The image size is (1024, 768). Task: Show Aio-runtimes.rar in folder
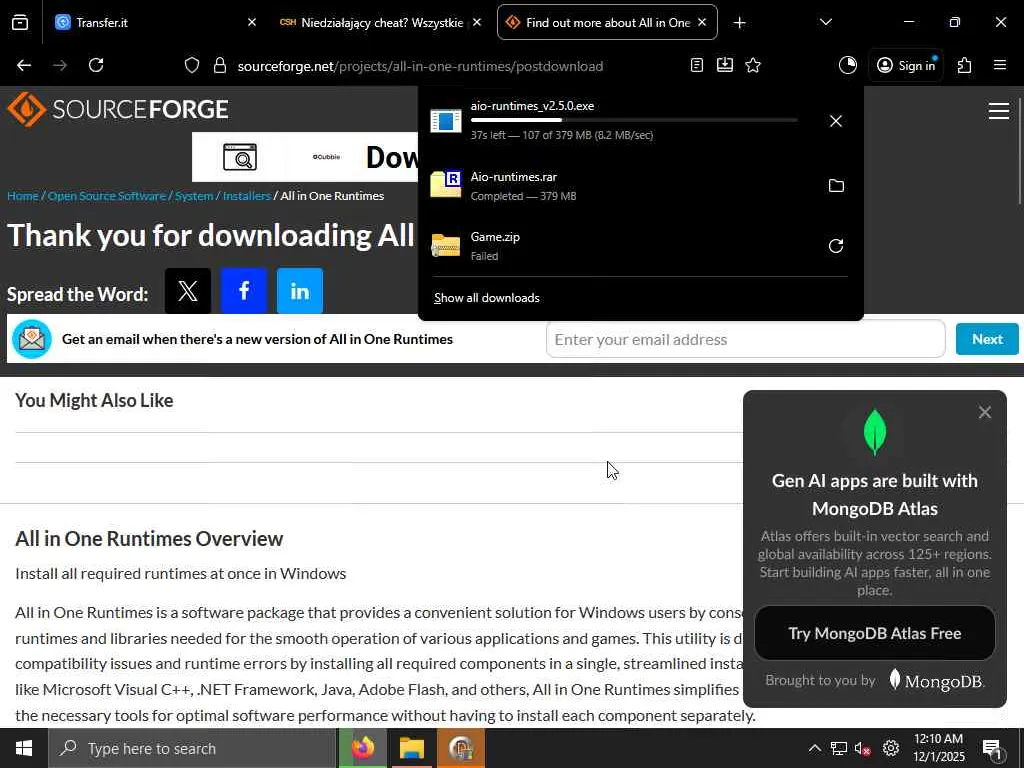pos(836,185)
